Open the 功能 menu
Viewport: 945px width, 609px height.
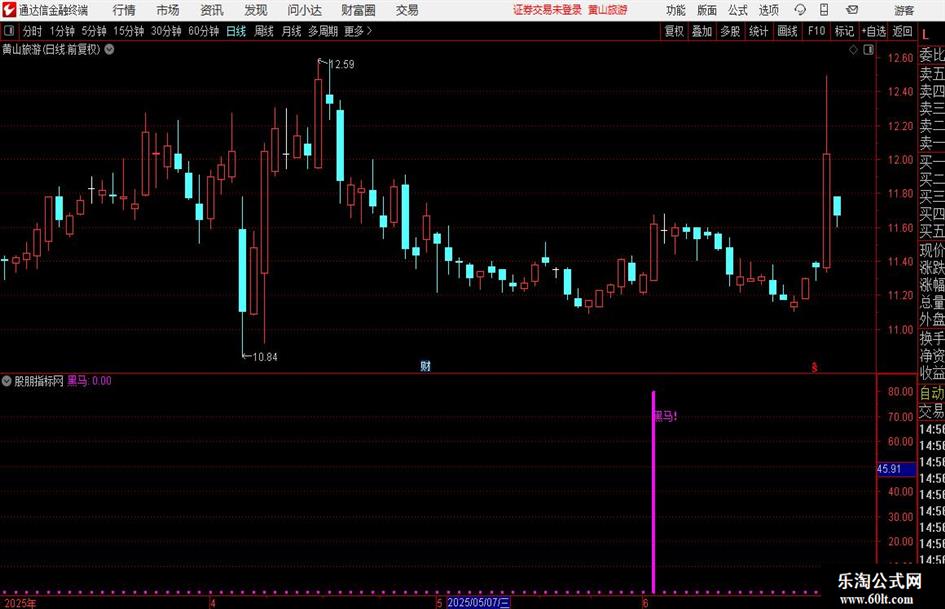tap(676, 10)
